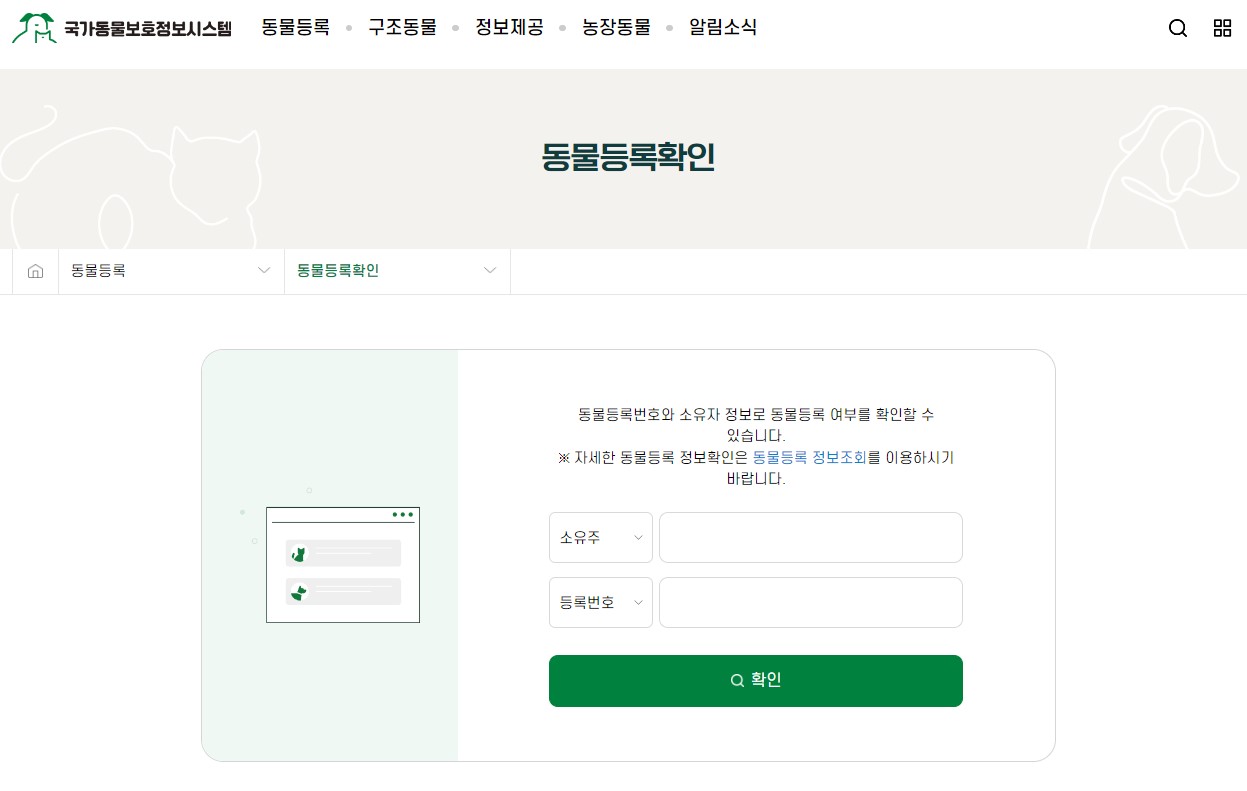Screen dimensions: 1247x791
Task: Open the 구조동물 menu
Action: [x=401, y=28]
